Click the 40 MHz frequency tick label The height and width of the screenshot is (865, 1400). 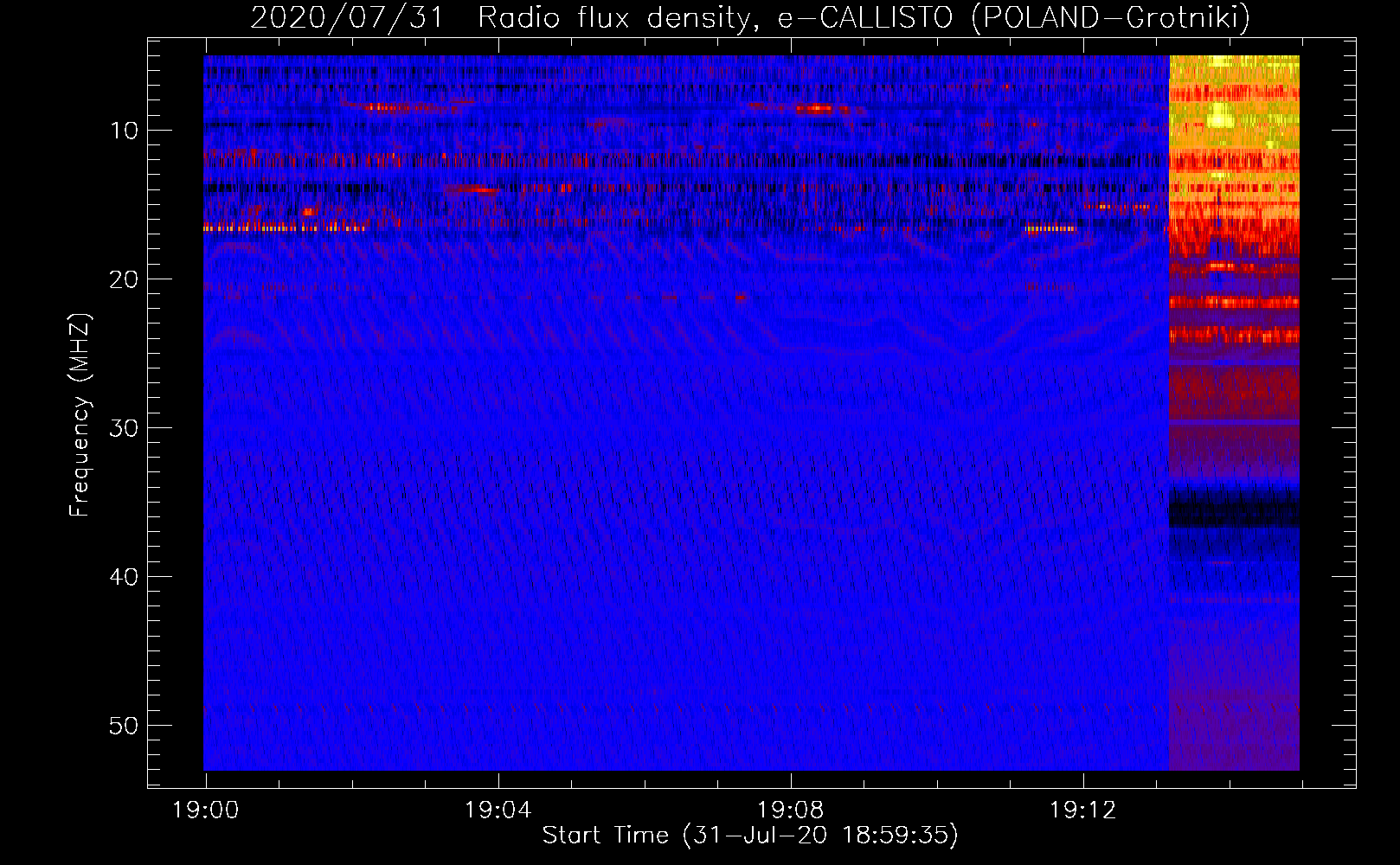coord(124,577)
